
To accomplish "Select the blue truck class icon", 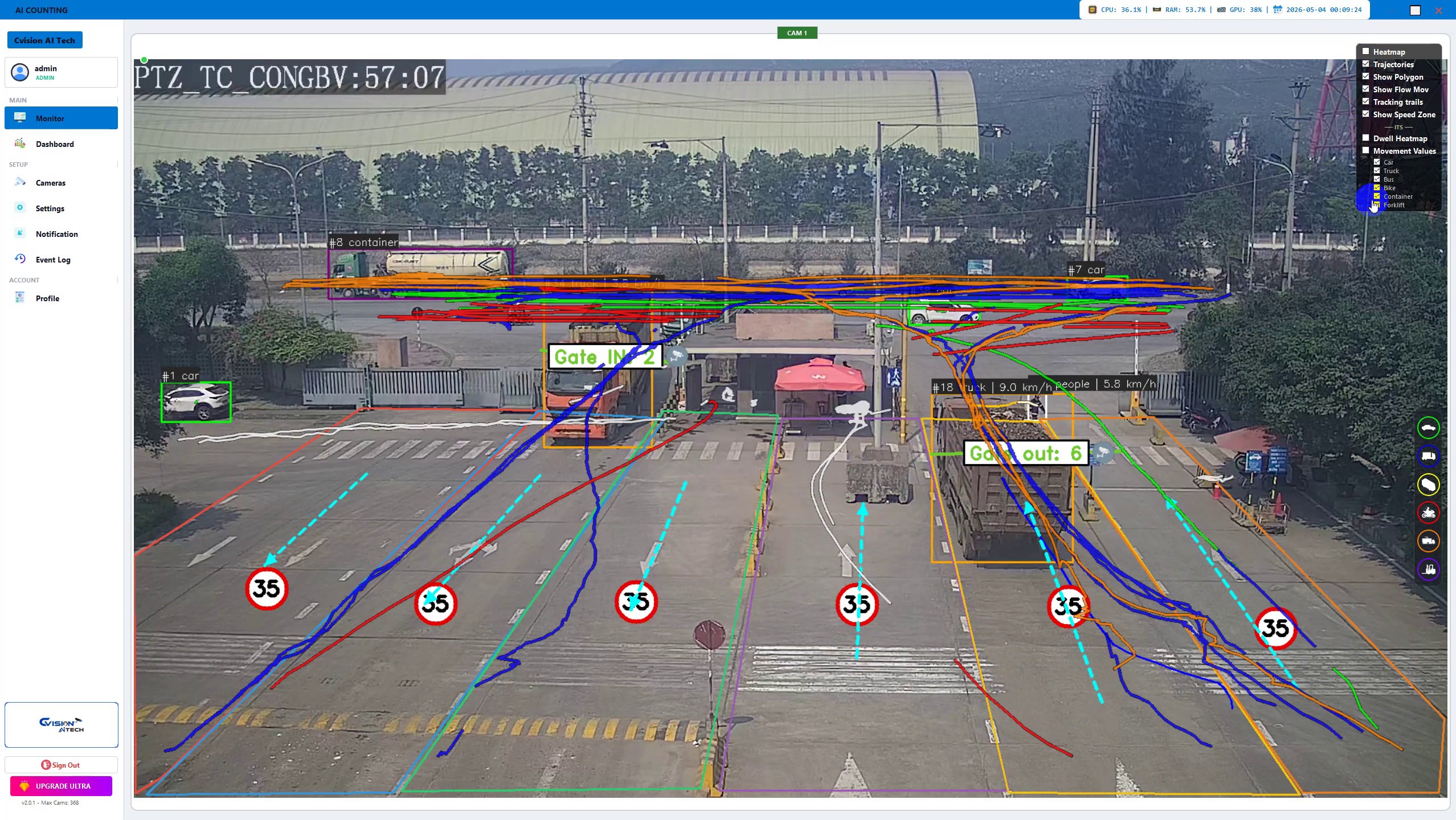I will (x=1428, y=456).
